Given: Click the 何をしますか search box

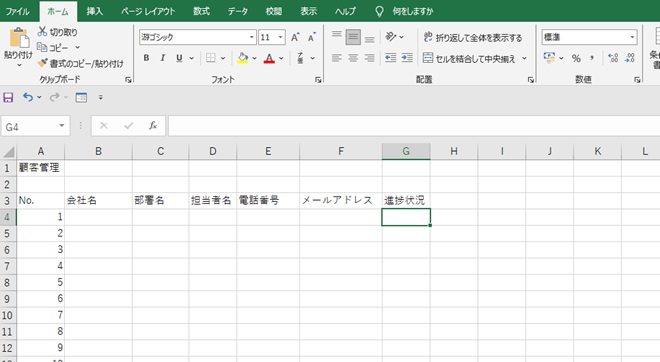Looking at the screenshot, I should pyautogui.click(x=412, y=11).
